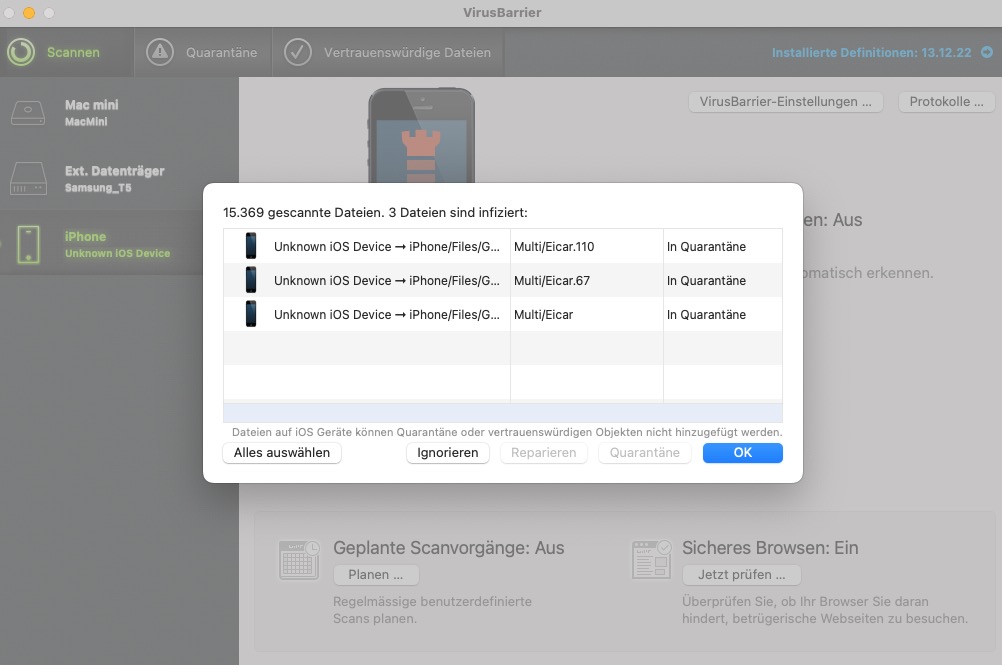Click the large iPhone illustration with red tower

(x=421, y=135)
